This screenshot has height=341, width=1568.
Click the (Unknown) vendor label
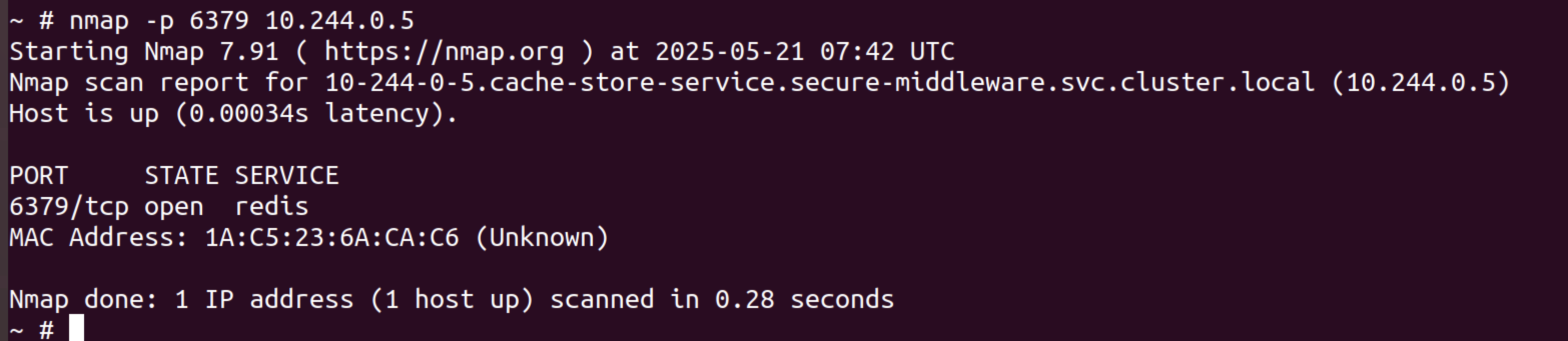(x=541, y=237)
